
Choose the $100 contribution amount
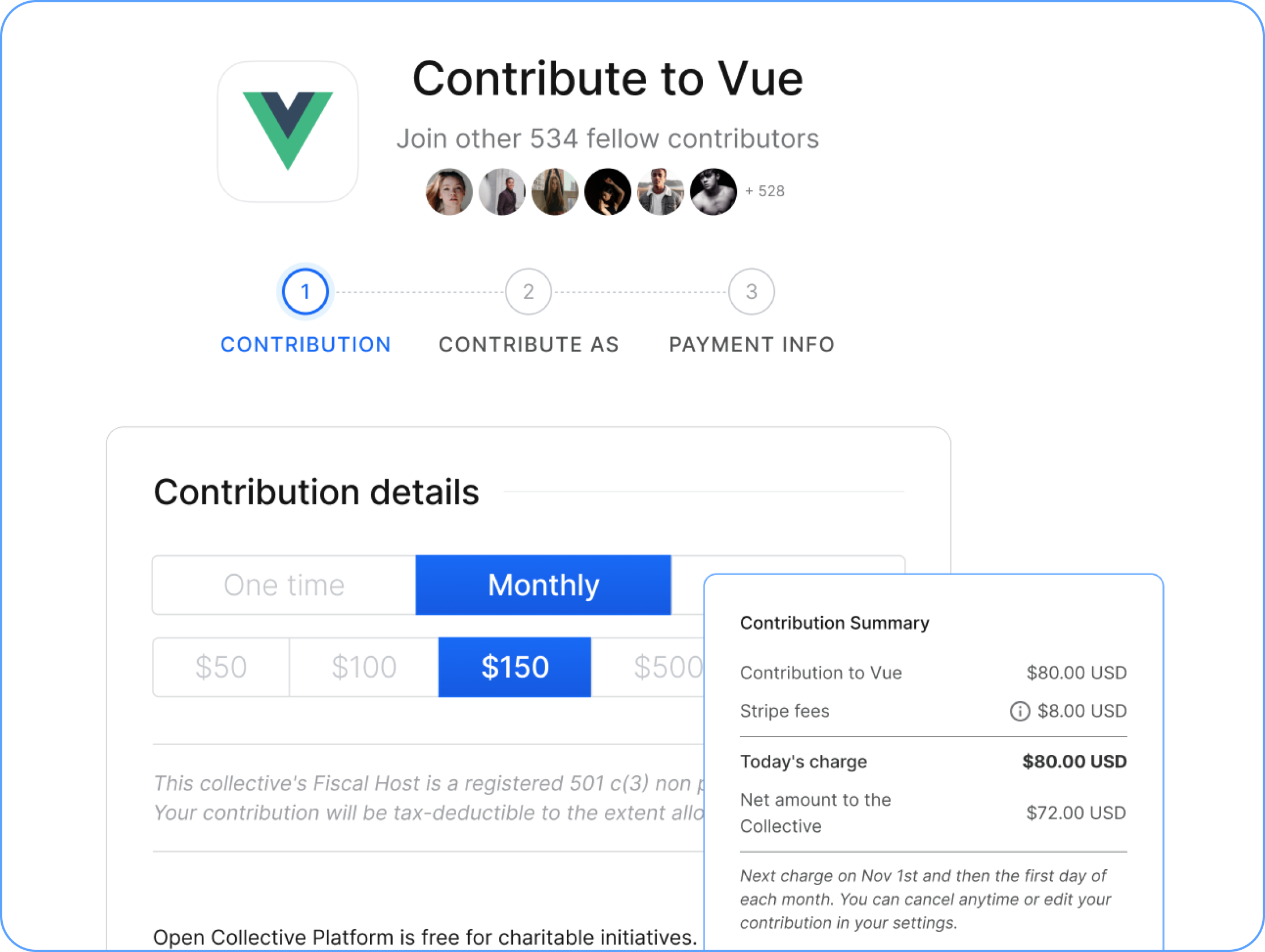pyautogui.click(x=364, y=668)
